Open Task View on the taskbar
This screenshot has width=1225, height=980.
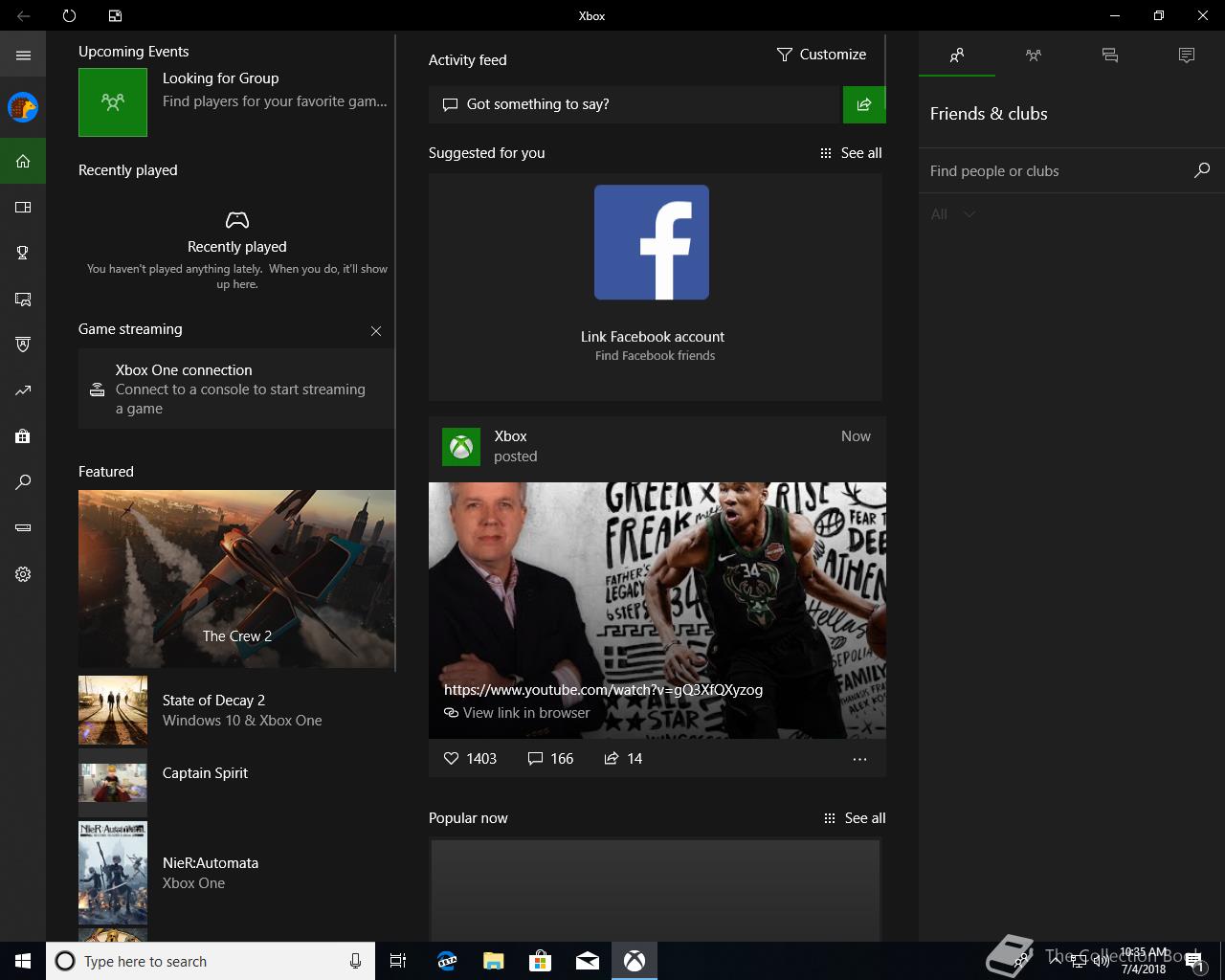point(398,961)
